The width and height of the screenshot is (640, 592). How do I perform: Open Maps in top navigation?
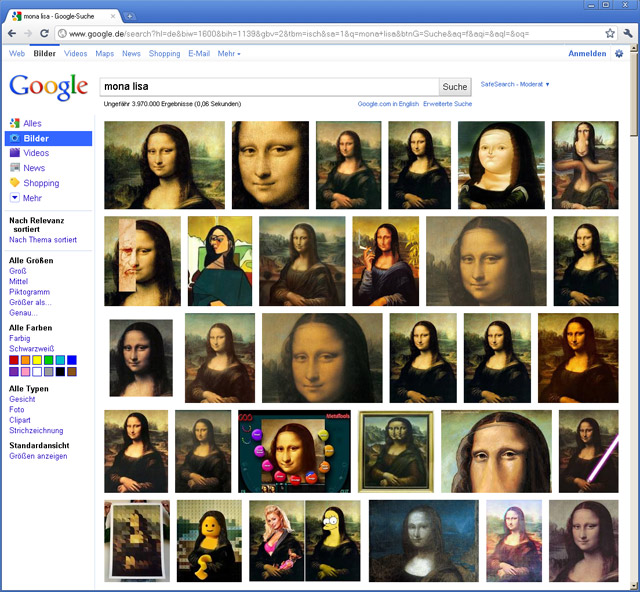pyautogui.click(x=104, y=53)
